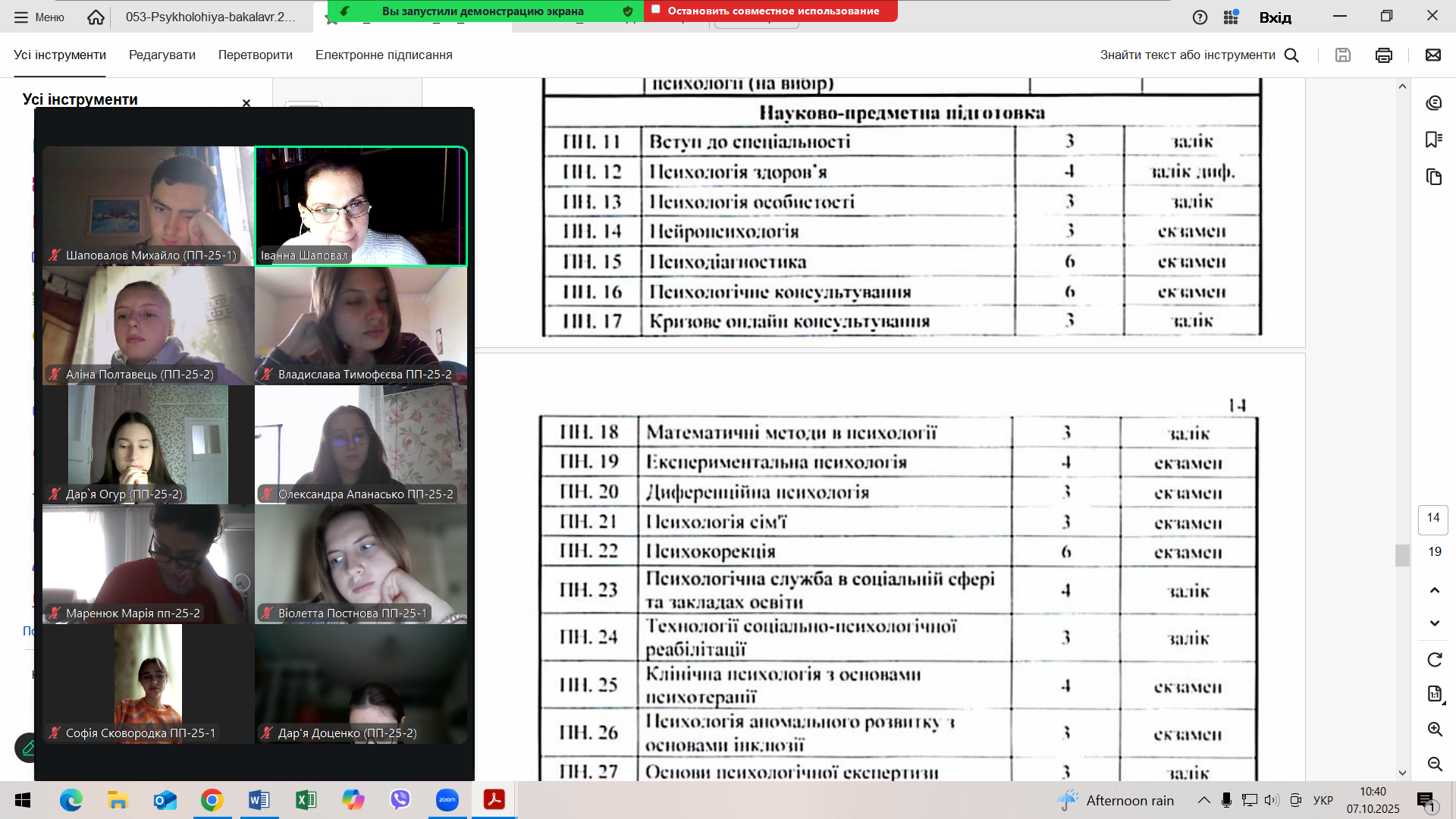Switch УКР keyboard language indicator

click(1323, 800)
